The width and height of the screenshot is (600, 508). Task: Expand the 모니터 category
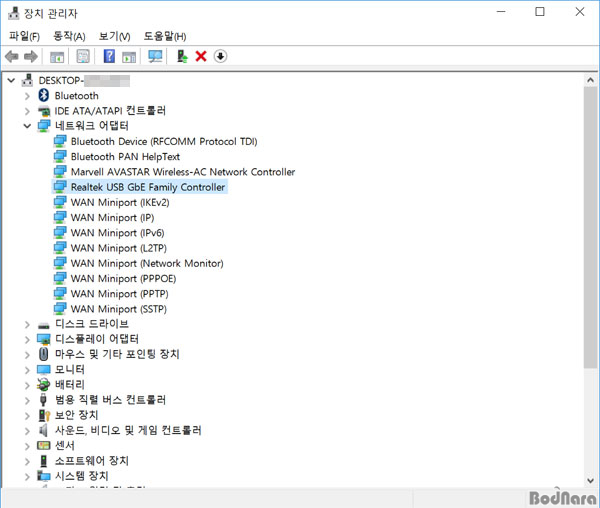pyautogui.click(x=27, y=370)
